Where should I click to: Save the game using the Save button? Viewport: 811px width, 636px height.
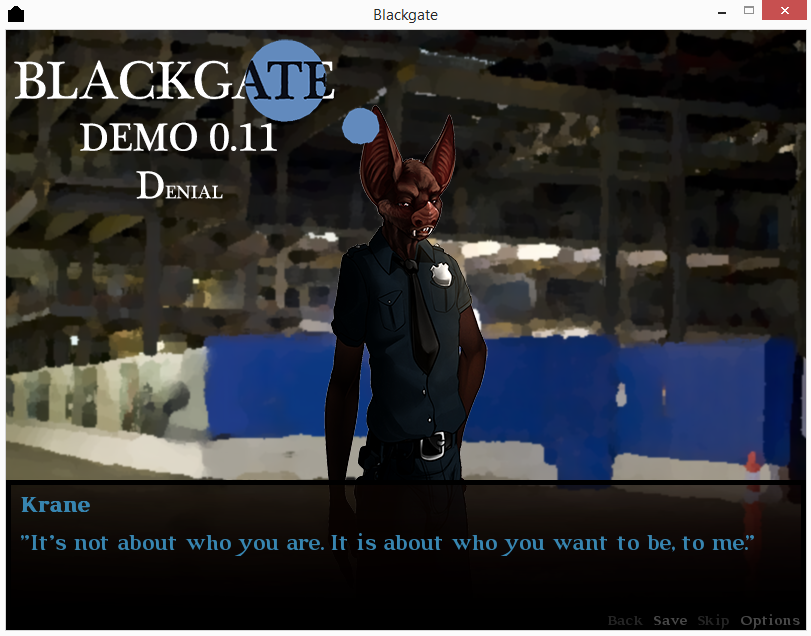(x=670, y=620)
